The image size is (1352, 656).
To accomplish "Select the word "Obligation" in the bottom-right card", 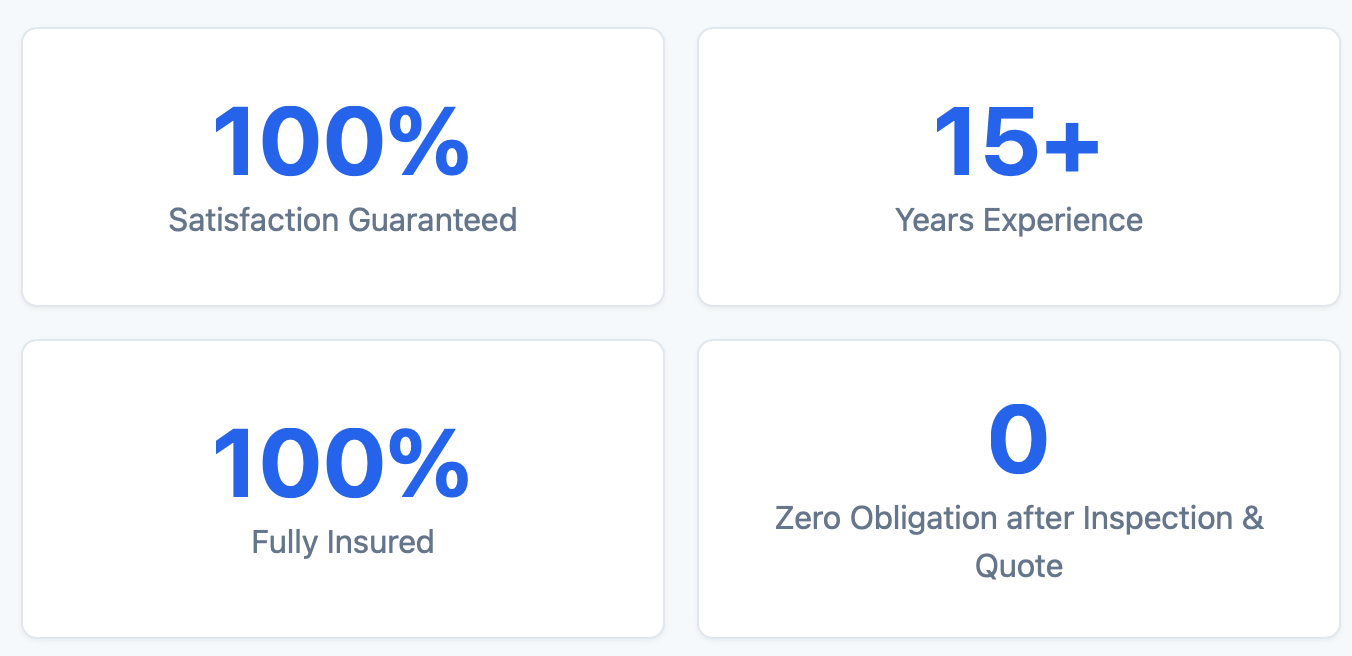I will point(924,518).
